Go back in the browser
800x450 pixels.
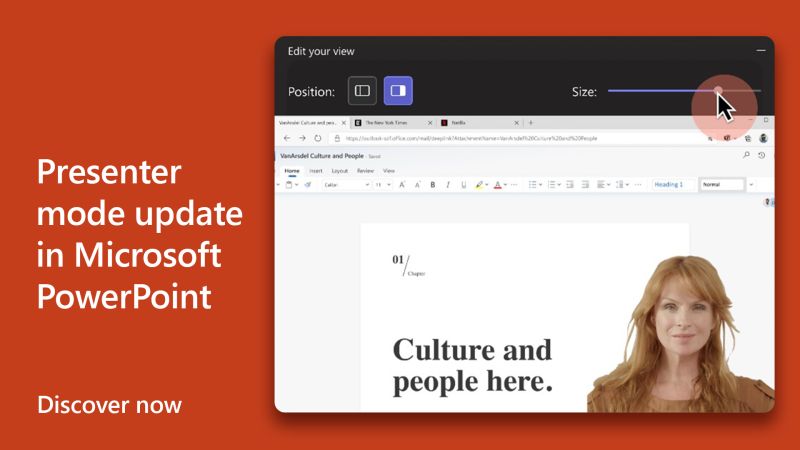point(287,138)
